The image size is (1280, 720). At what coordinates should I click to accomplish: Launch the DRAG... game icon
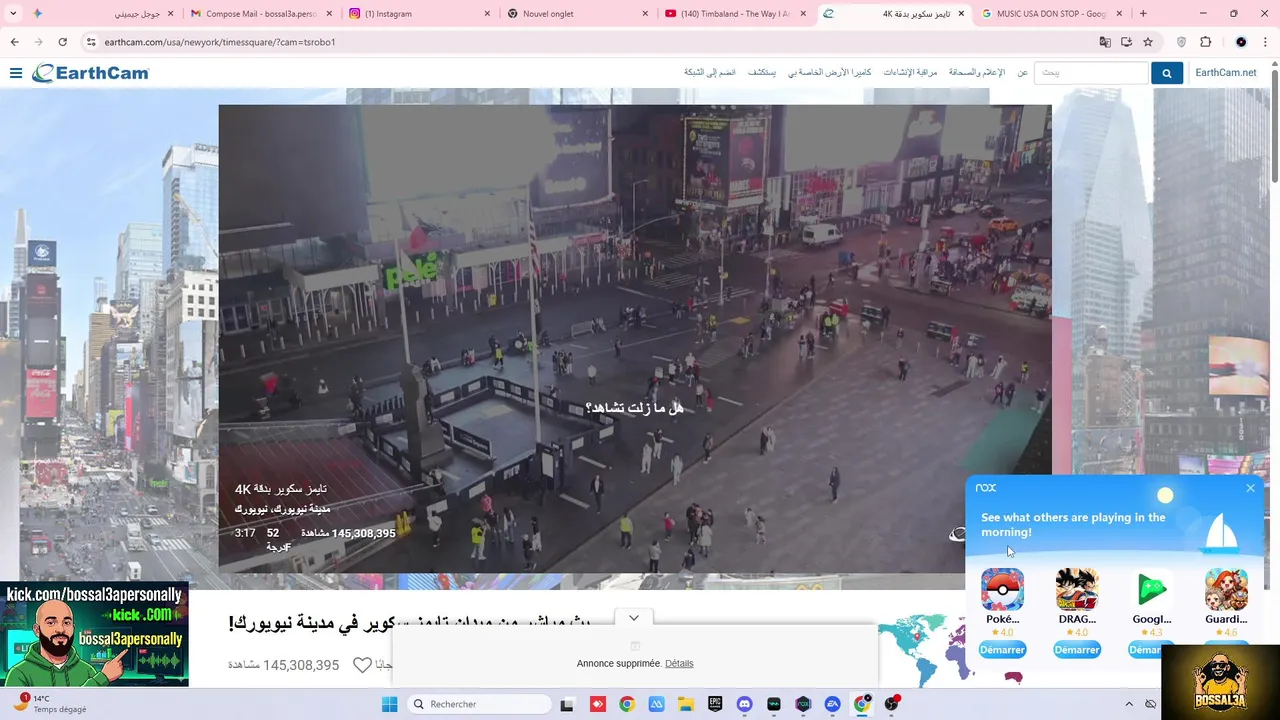(x=1077, y=589)
